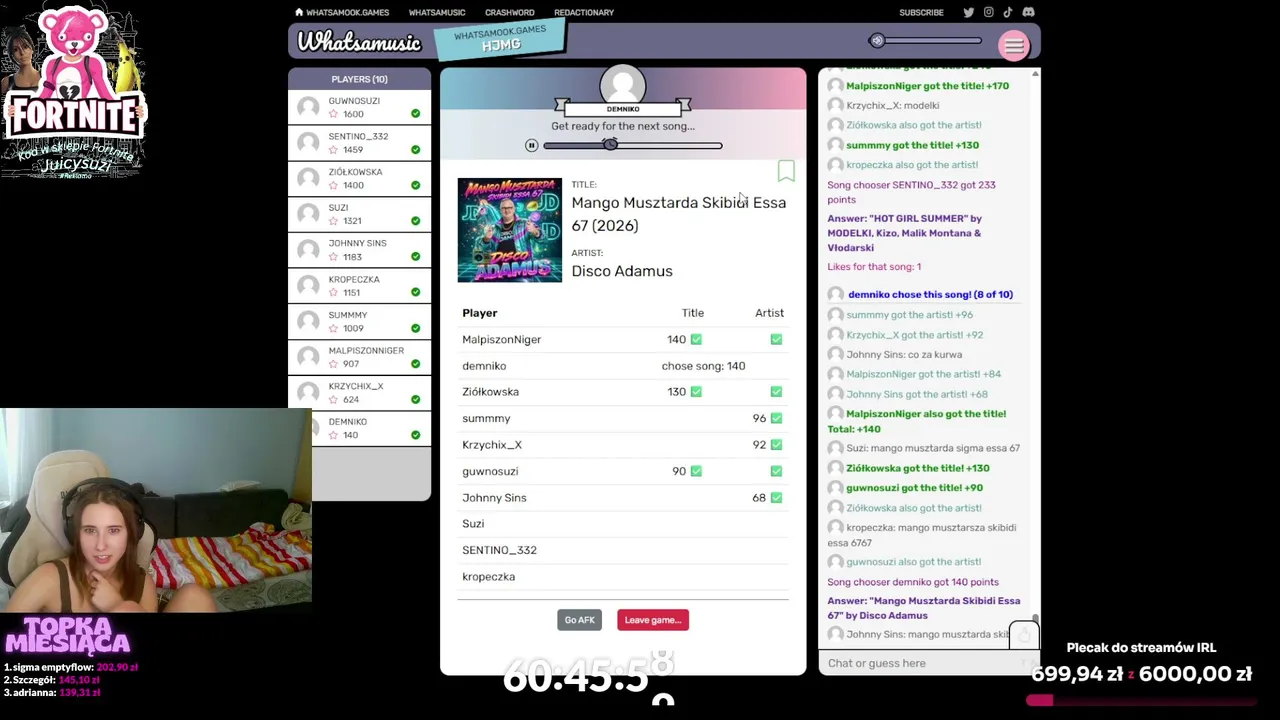Image resolution: width=1280 pixels, height=720 pixels.
Task: Click the Go AFK button
Action: (580, 620)
